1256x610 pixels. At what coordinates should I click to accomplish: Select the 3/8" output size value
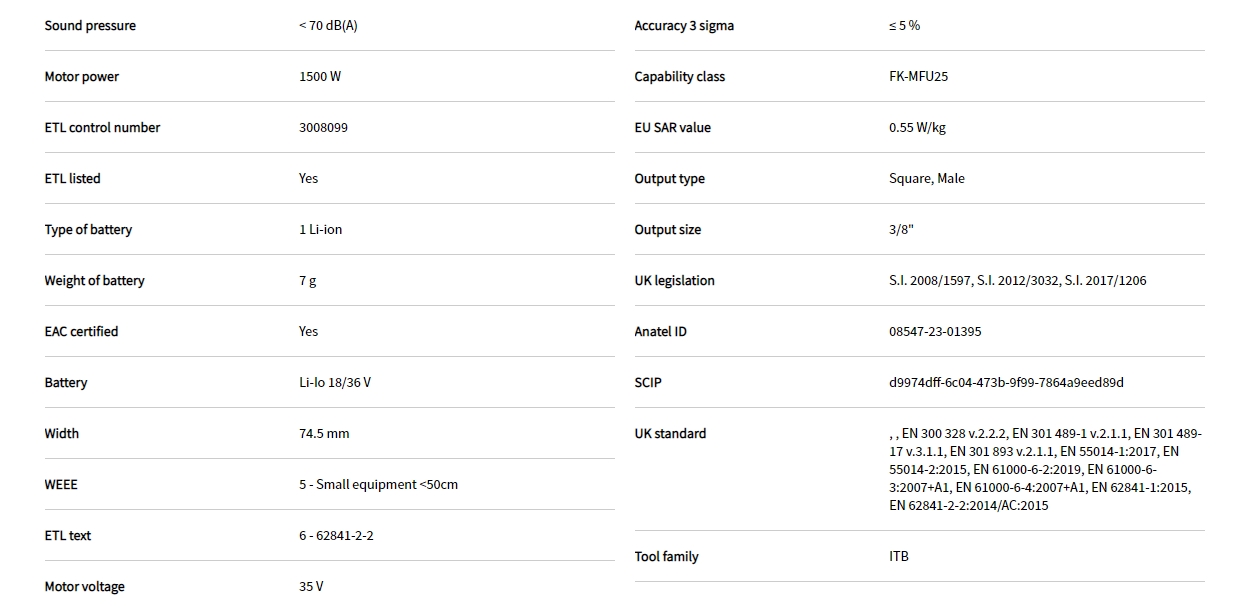pyautogui.click(x=901, y=230)
